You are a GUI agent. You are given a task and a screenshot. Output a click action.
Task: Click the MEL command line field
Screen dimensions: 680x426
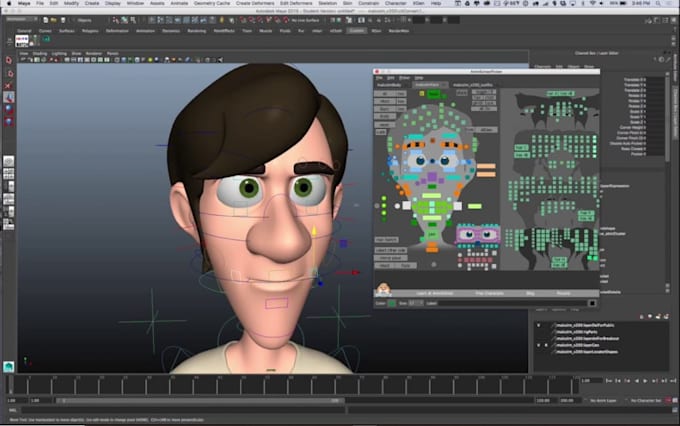183,410
